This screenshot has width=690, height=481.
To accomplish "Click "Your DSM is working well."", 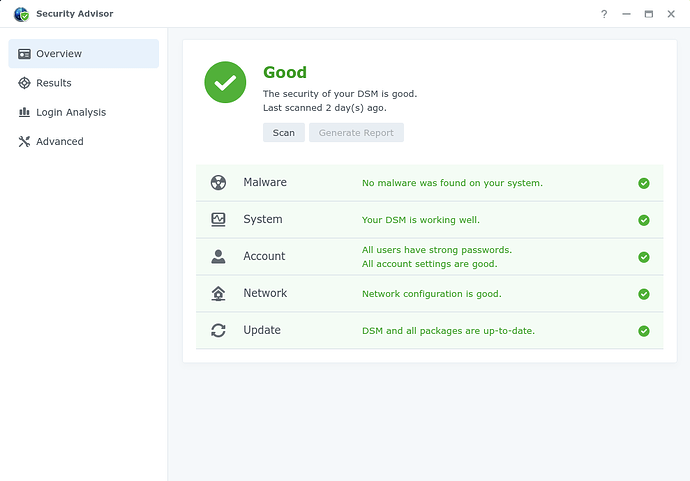I will pos(421,220).
